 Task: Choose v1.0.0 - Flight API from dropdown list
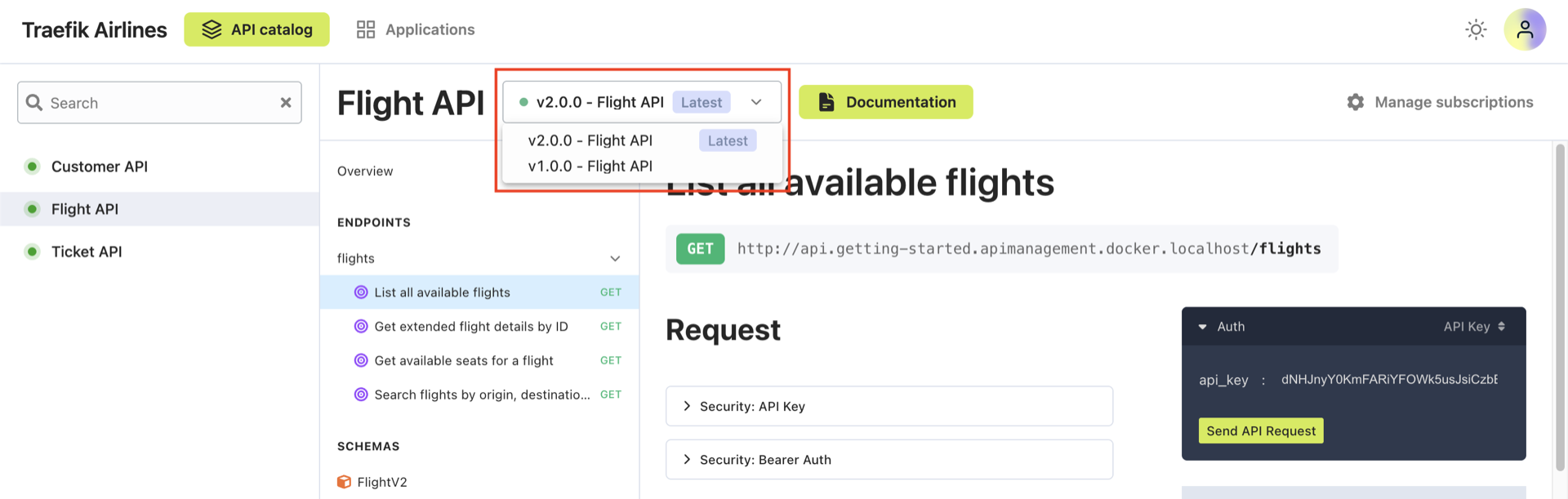click(x=642, y=166)
